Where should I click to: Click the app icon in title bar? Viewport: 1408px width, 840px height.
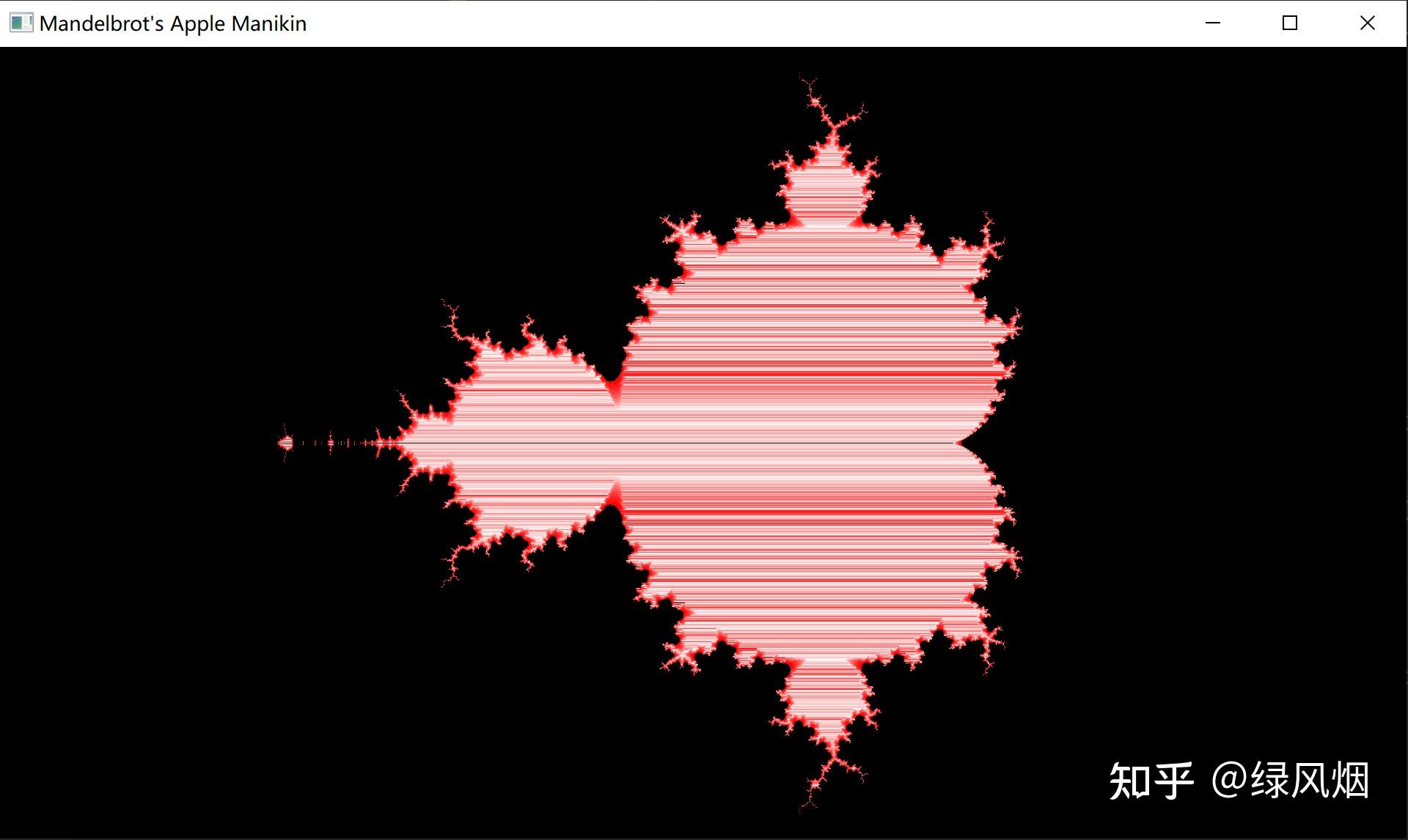click(21, 23)
